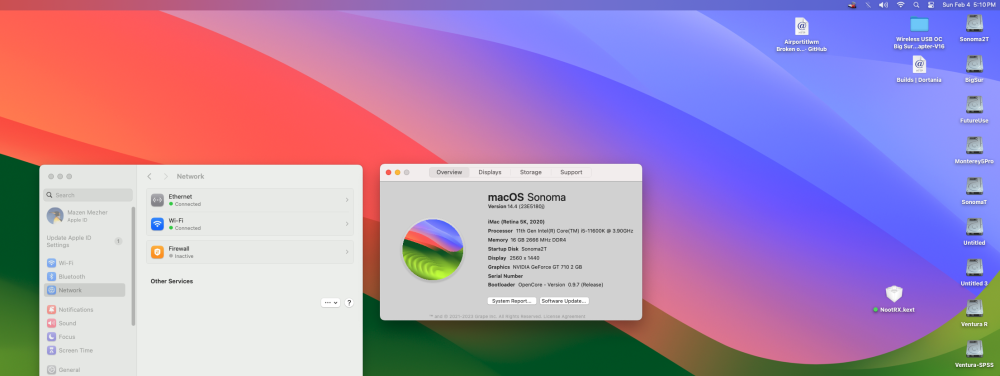Open Focus in the settings sidebar
The width and height of the screenshot is (1000, 376).
85,336
